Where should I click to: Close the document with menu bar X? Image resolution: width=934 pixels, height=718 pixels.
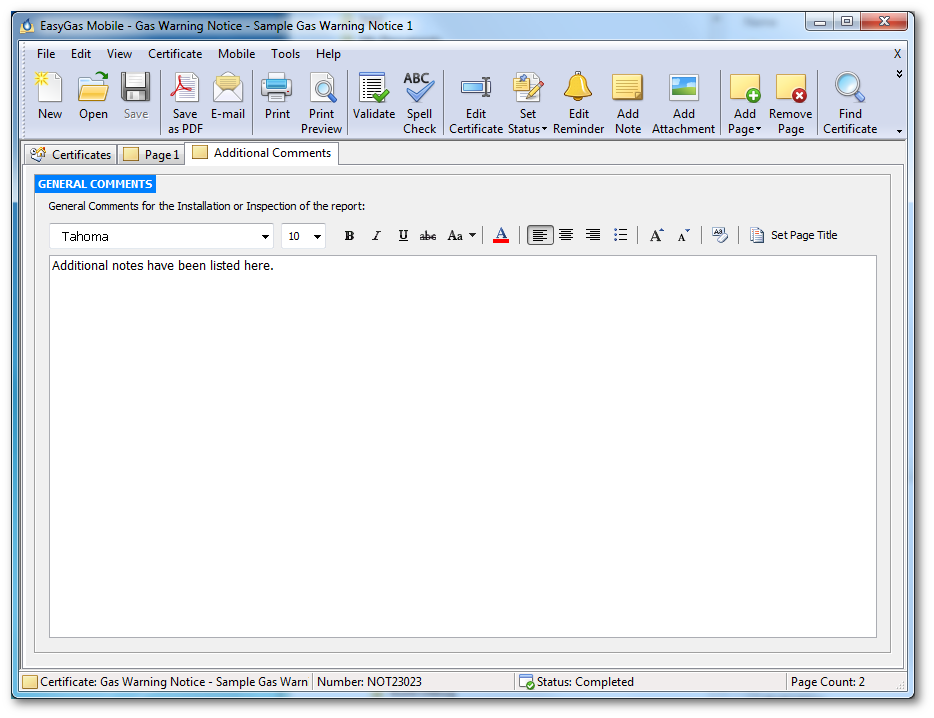pos(897,54)
